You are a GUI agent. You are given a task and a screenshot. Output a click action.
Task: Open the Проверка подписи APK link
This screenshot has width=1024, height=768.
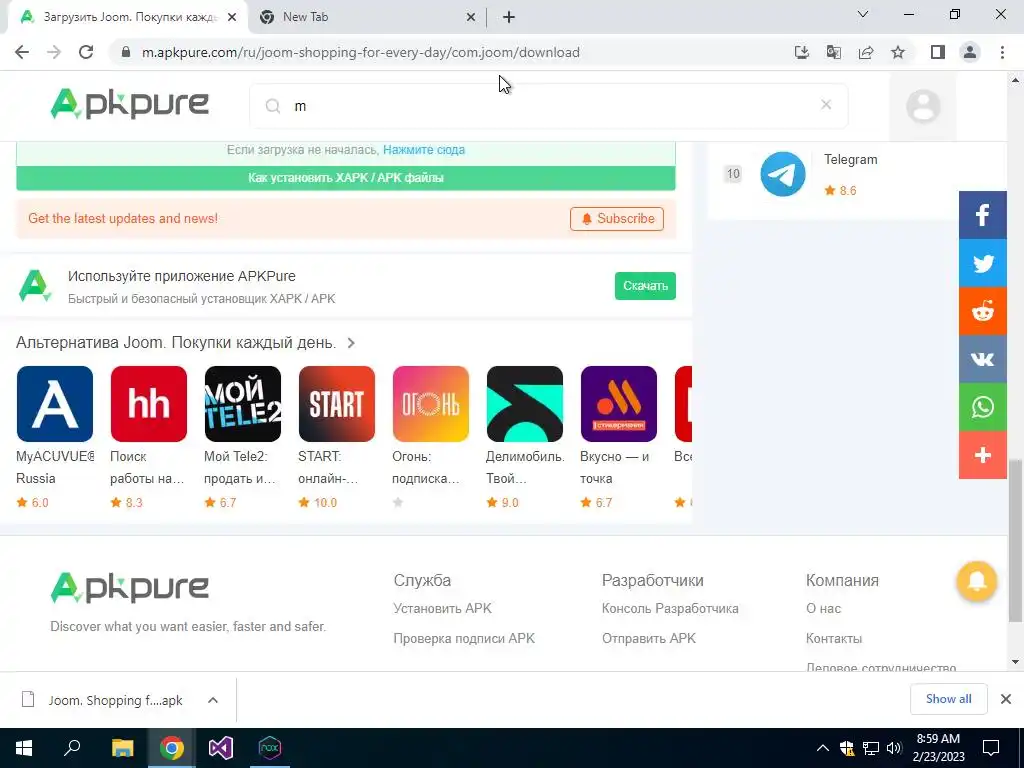[x=464, y=639]
